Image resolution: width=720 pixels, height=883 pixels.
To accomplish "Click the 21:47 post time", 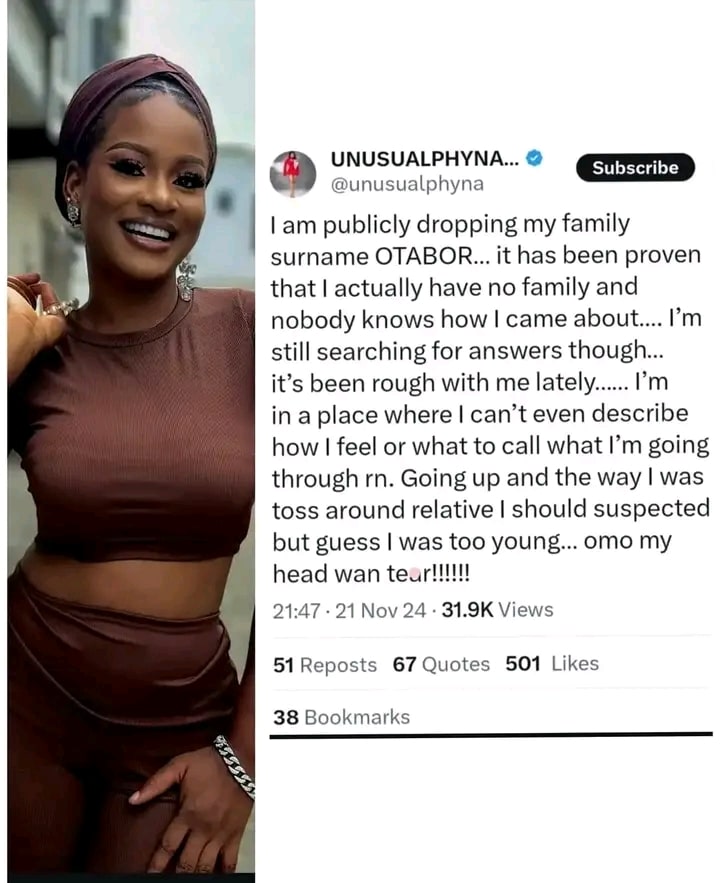I will [x=296, y=610].
